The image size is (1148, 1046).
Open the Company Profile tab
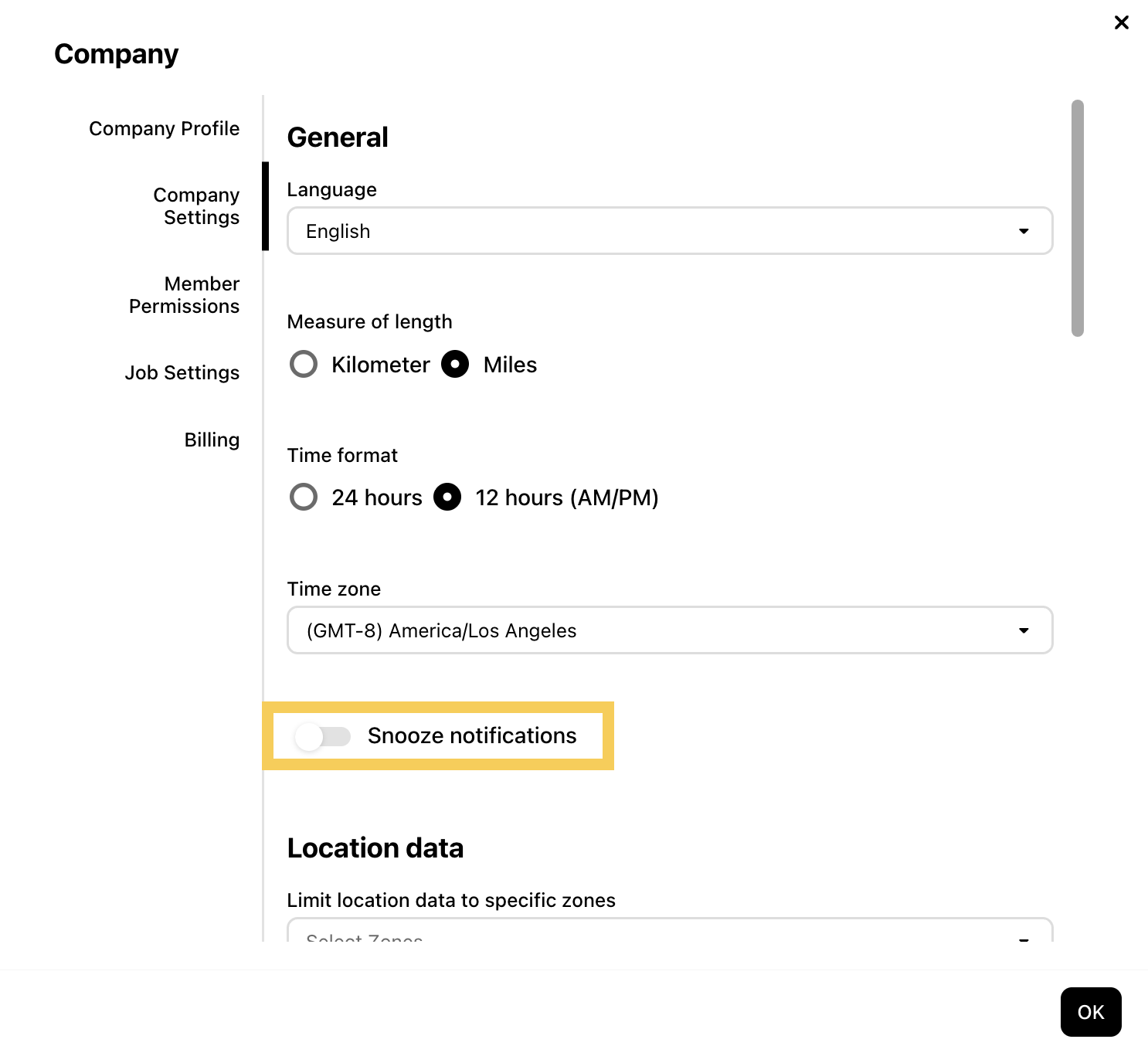(x=164, y=128)
